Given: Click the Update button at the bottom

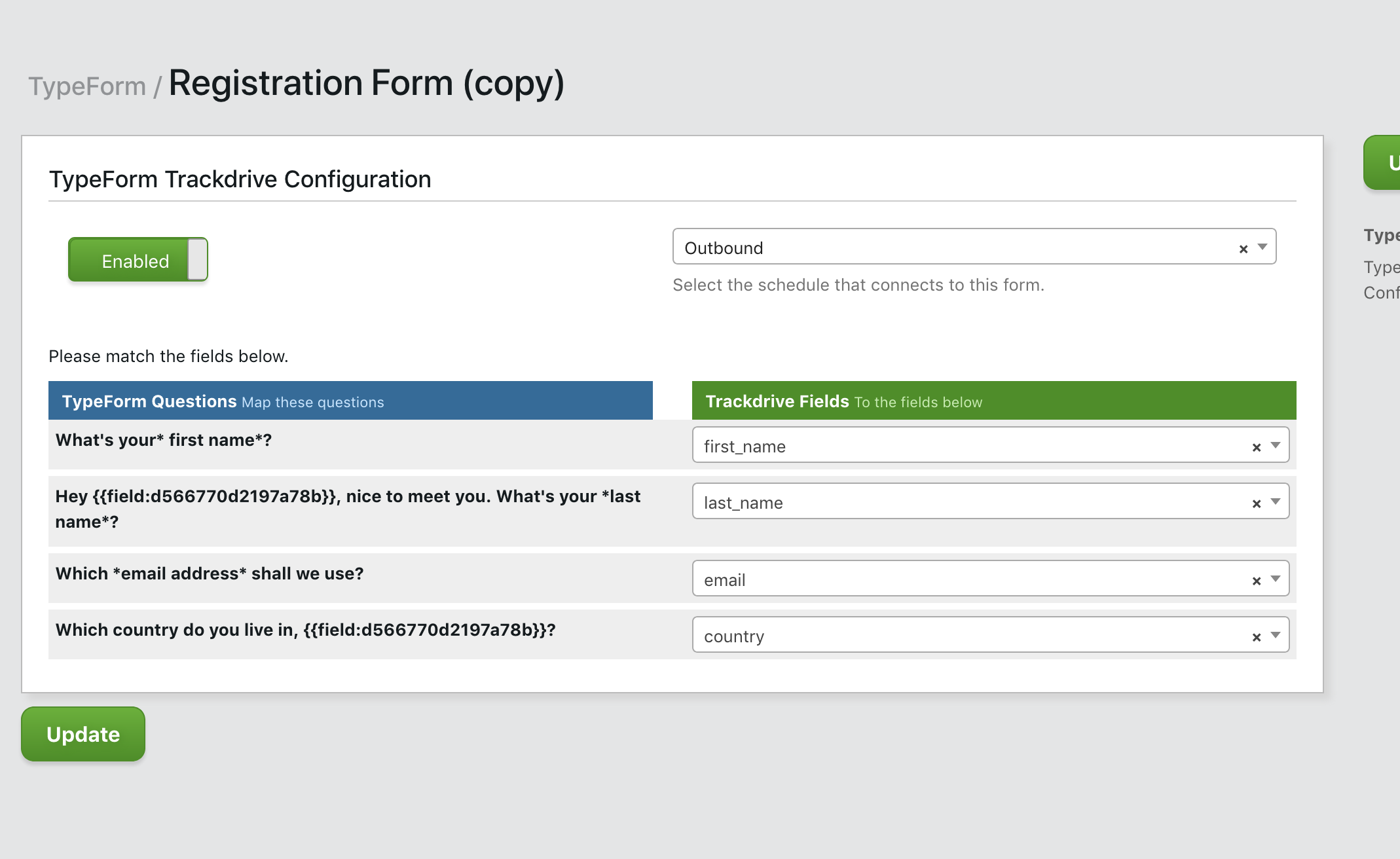Looking at the screenshot, I should point(83,734).
